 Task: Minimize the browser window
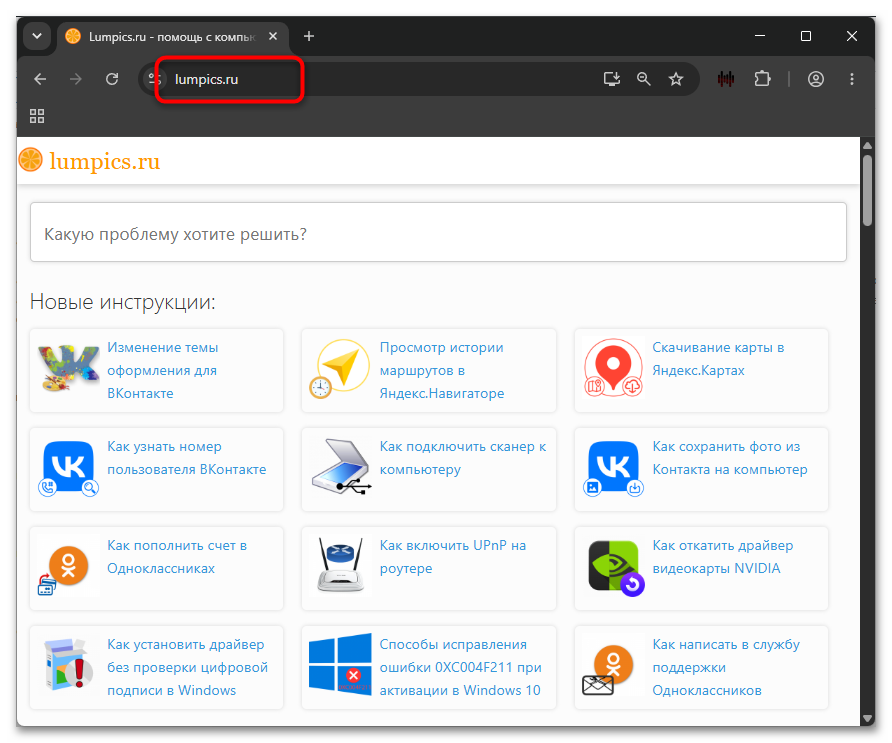(760, 36)
